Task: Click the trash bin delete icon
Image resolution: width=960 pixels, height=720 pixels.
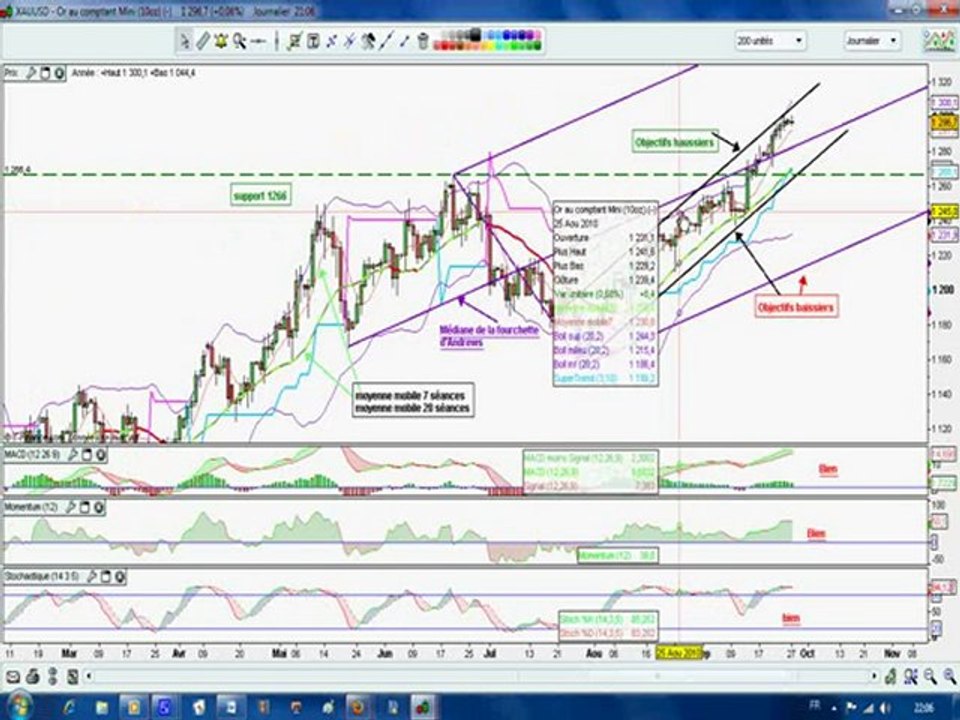Action: click(422, 41)
